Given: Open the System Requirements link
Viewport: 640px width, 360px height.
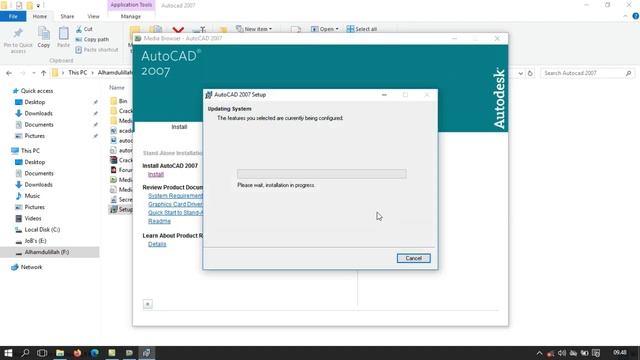Looking at the screenshot, I should [175, 196].
